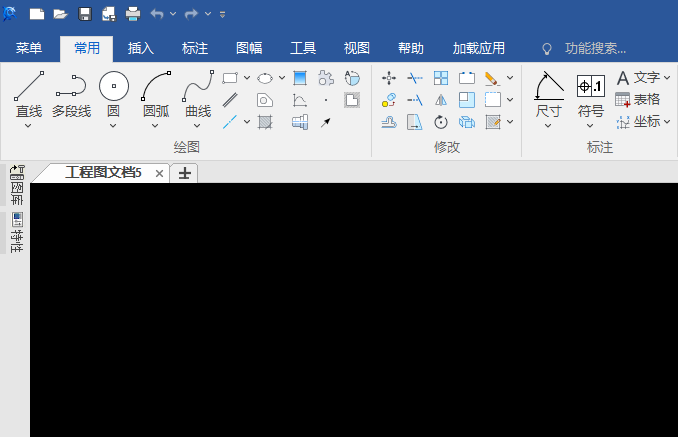Viewport: 678px width, 437px height.
Task: Expand the 尺寸 dimension dropdown
Action: [x=548, y=126]
